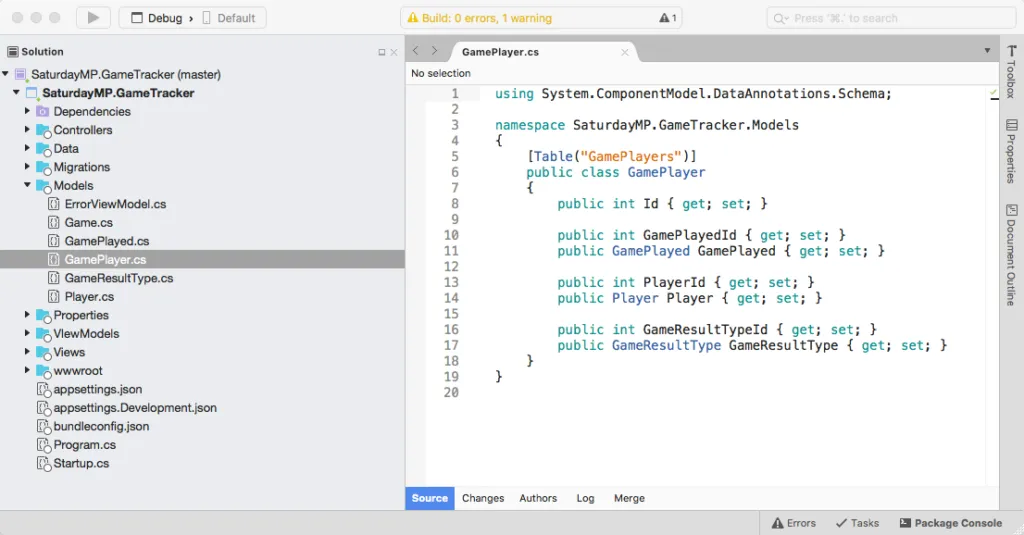Open the warning count indicator
1024x535 pixels.
pos(667,18)
